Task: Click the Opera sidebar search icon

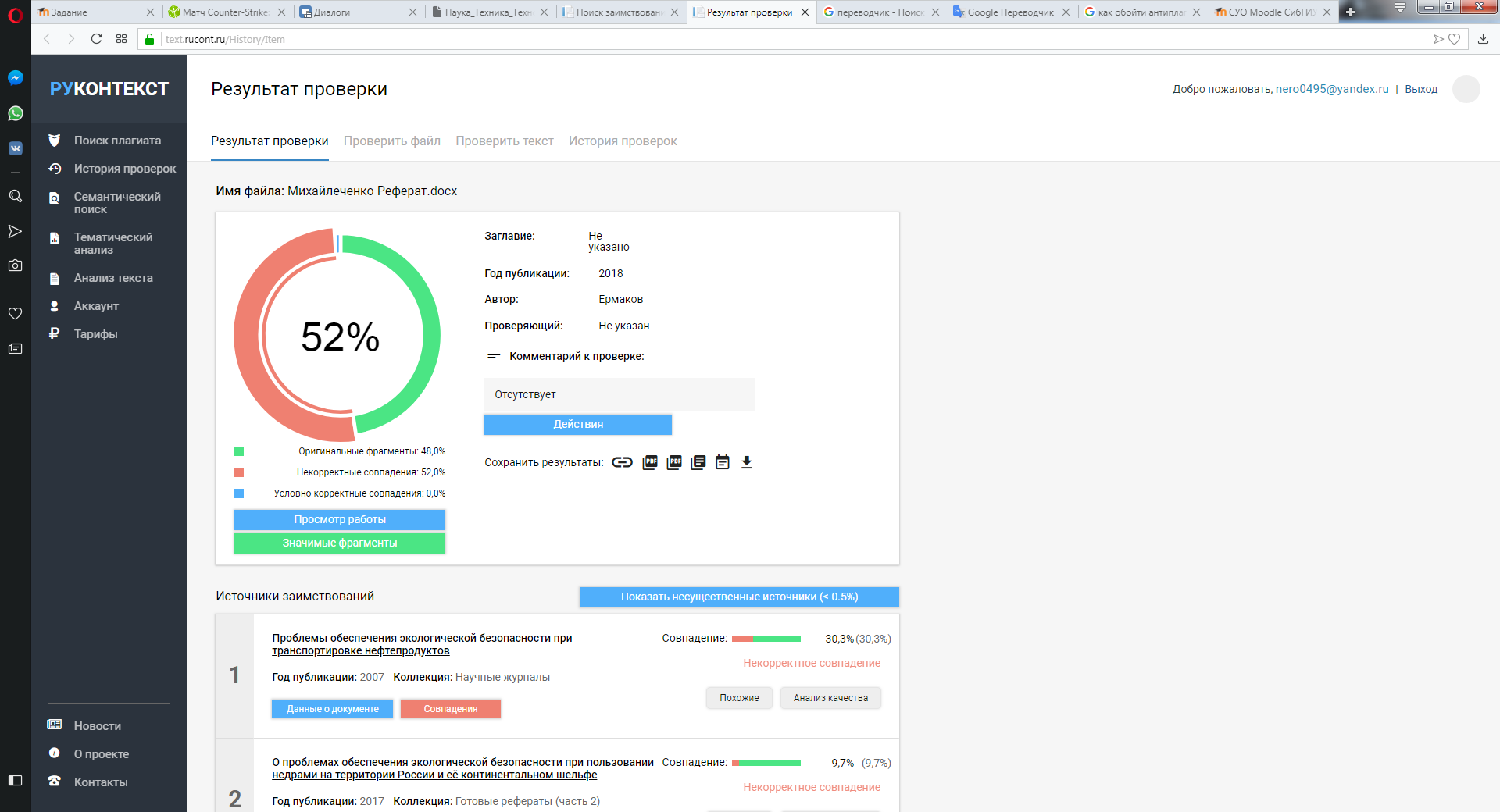Action: tap(15, 196)
